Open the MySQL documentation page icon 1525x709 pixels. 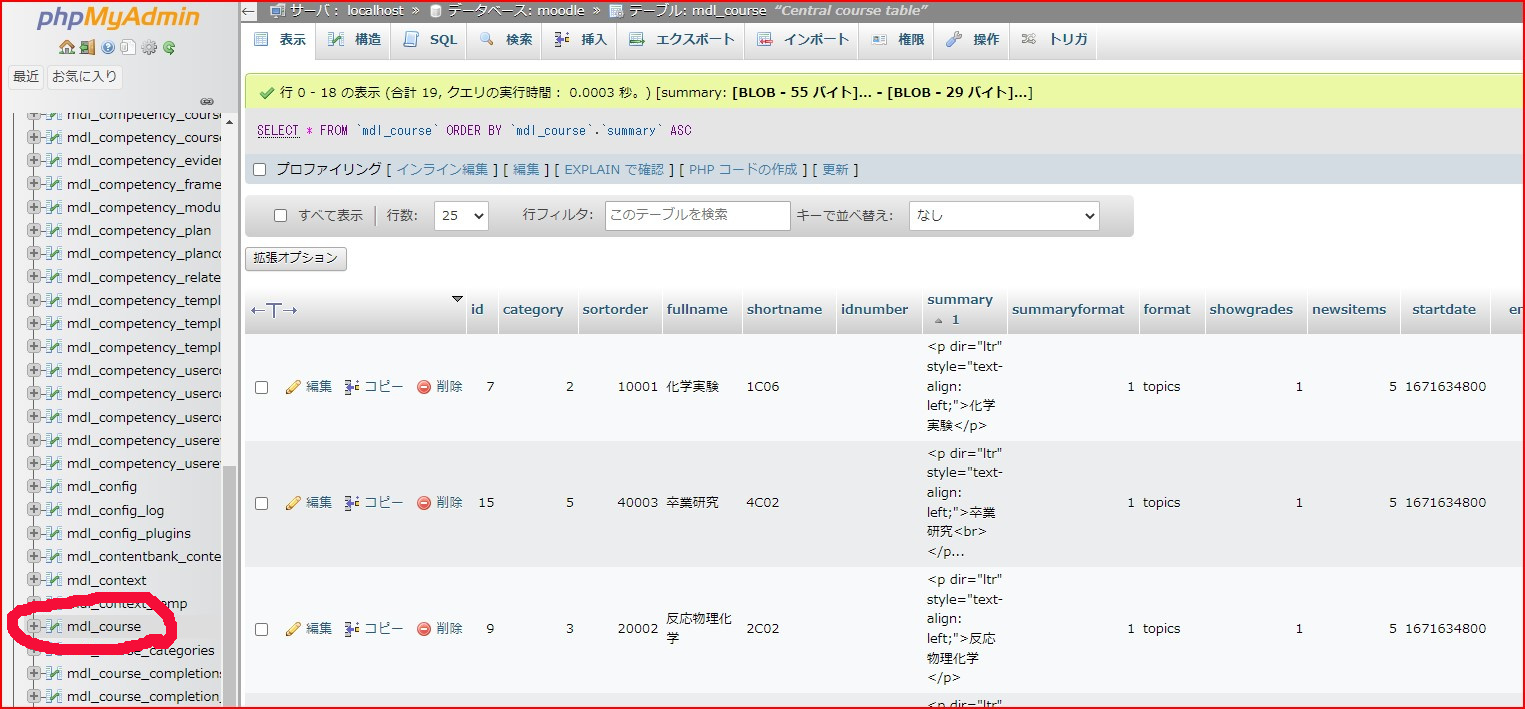[127, 47]
